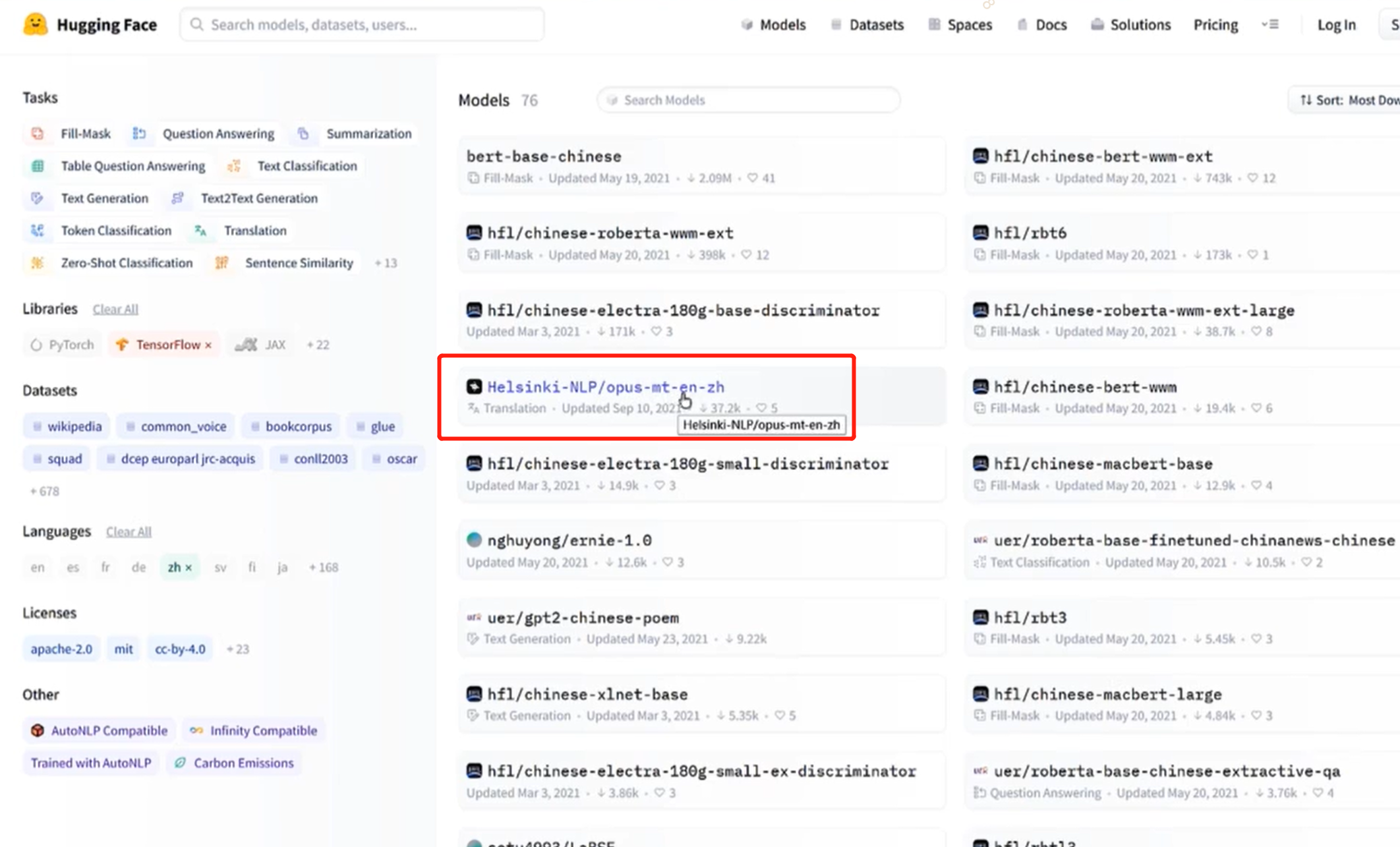This screenshot has height=847, width=1400.
Task: Click the Token Classification icon
Action: (38, 231)
